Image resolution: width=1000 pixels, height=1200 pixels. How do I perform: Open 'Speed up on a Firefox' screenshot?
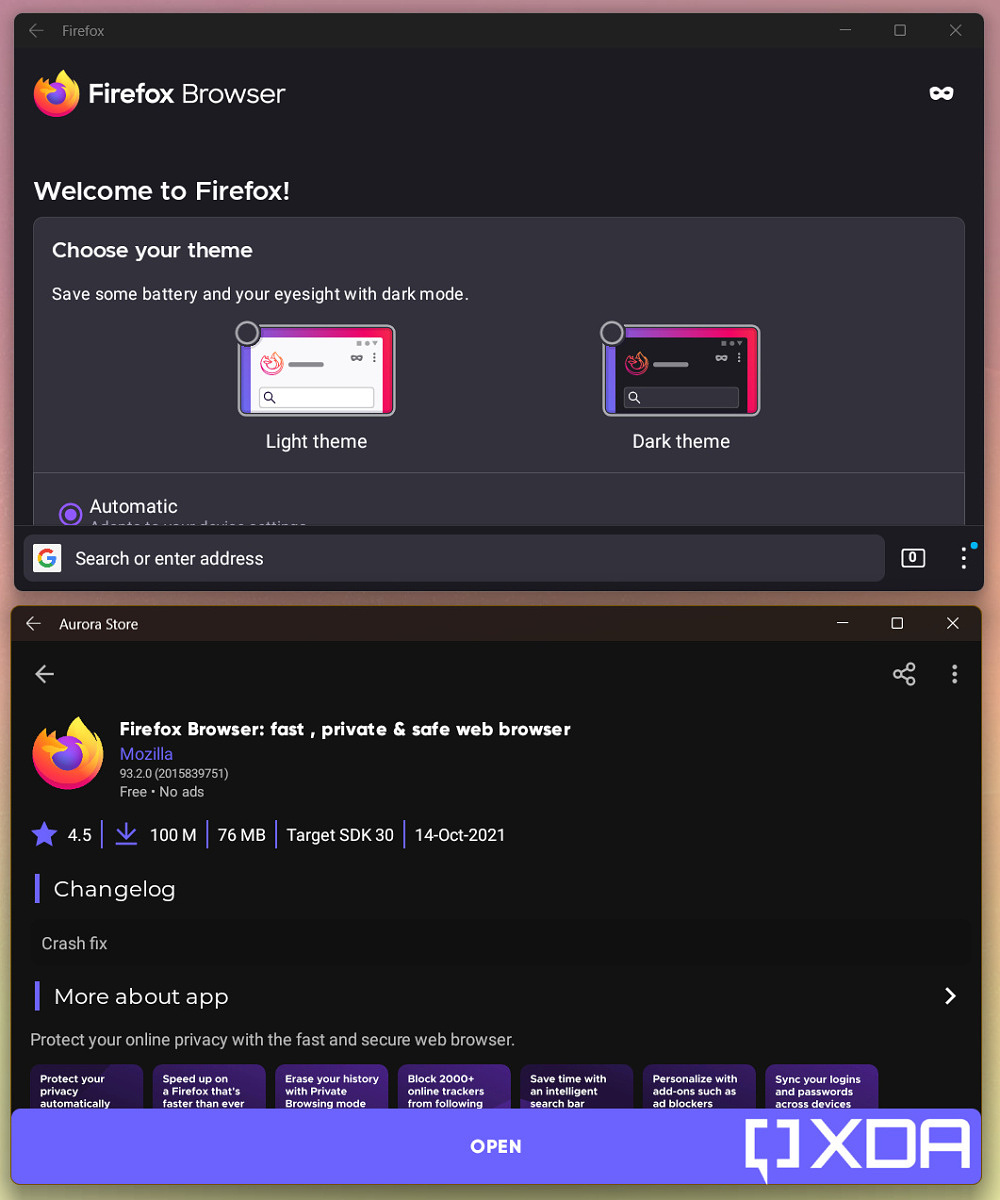pyautogui.click(x=209, y=1087)
